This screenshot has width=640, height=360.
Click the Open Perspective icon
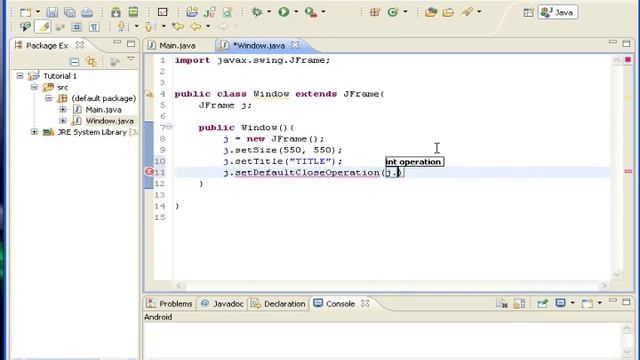click(x=528, y=13)
